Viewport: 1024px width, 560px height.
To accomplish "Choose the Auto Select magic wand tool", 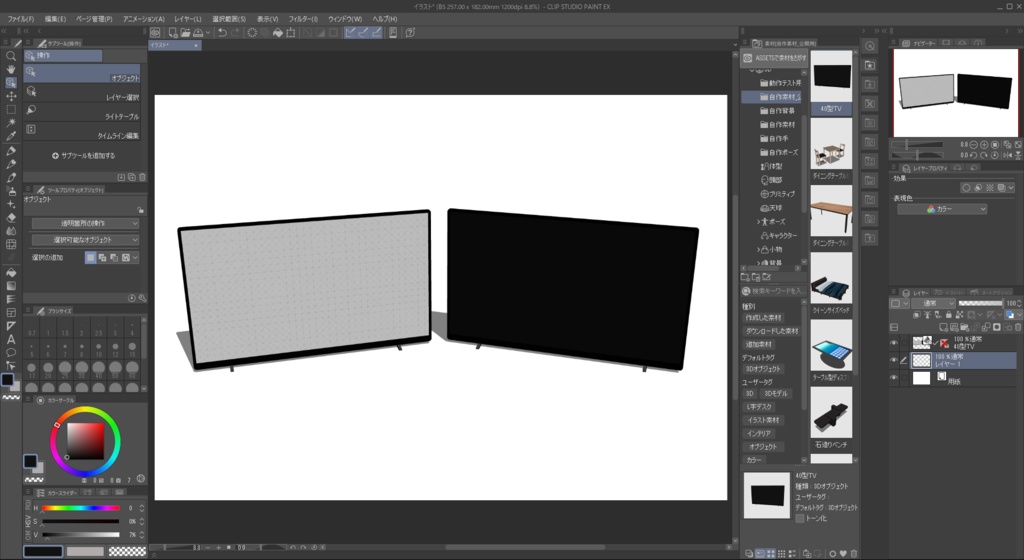I will (11, 123).
